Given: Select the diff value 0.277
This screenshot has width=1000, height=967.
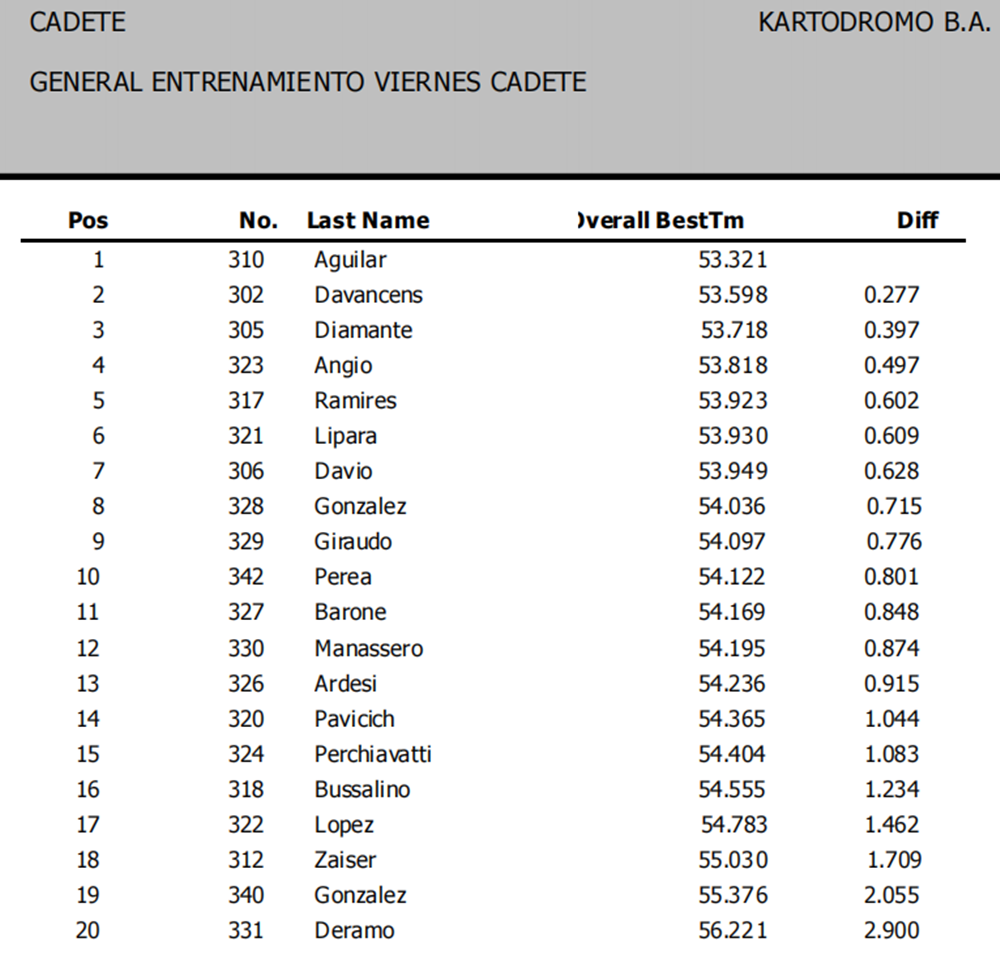Looking at the screenshot, I should [x=891, y=295].
